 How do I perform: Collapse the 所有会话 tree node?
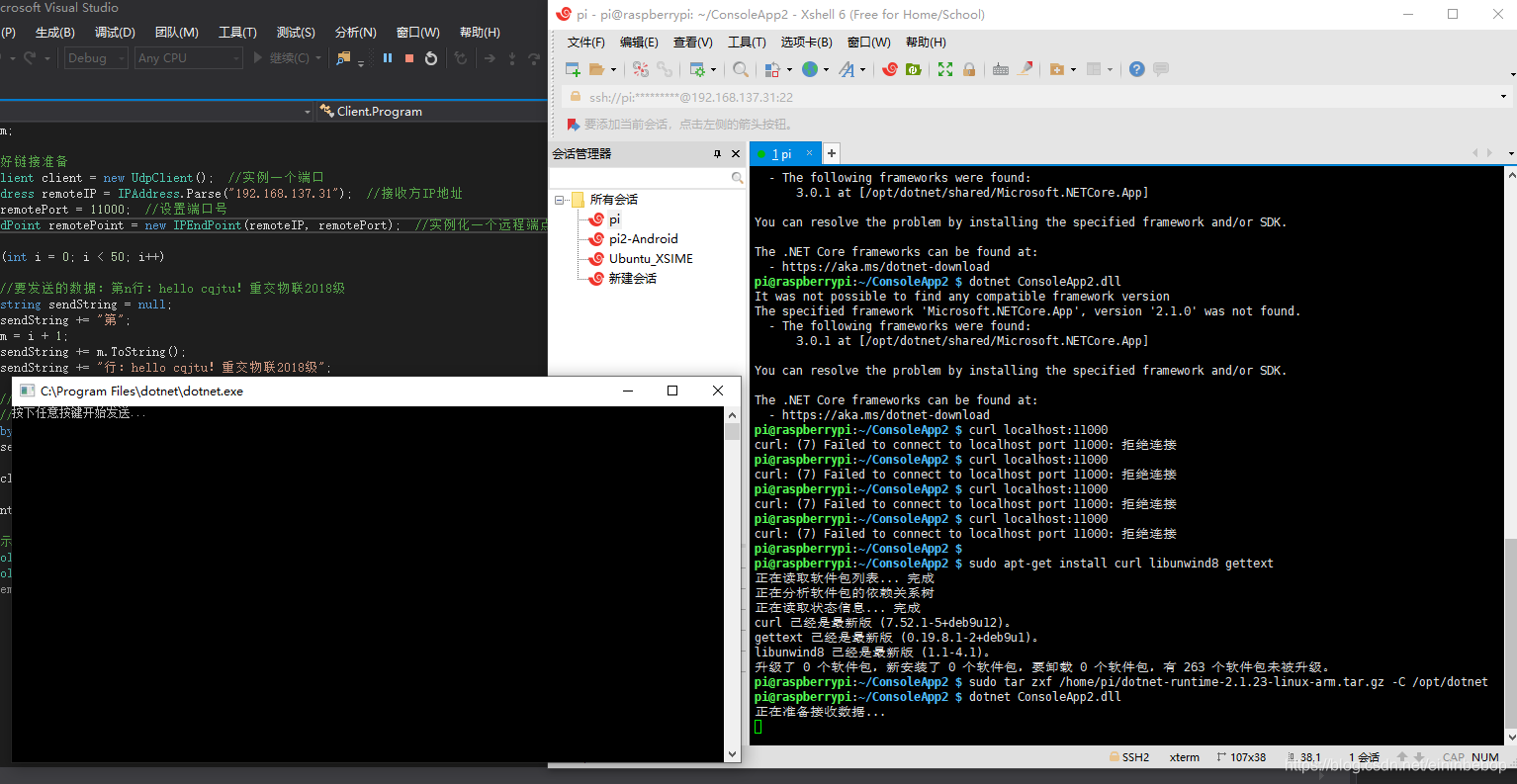pos(560,200)
